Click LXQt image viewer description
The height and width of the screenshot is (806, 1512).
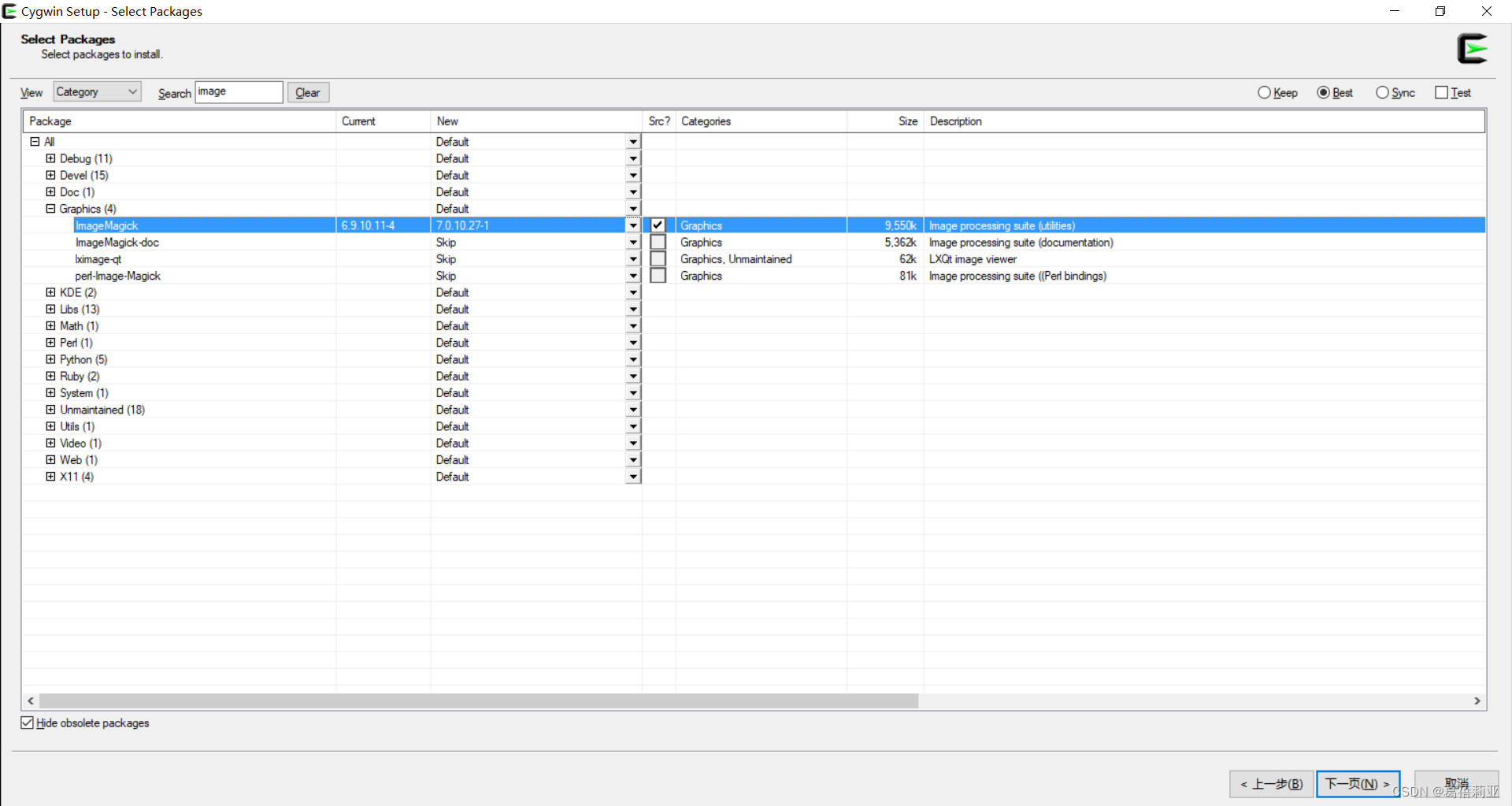click(x=973, y=259)
